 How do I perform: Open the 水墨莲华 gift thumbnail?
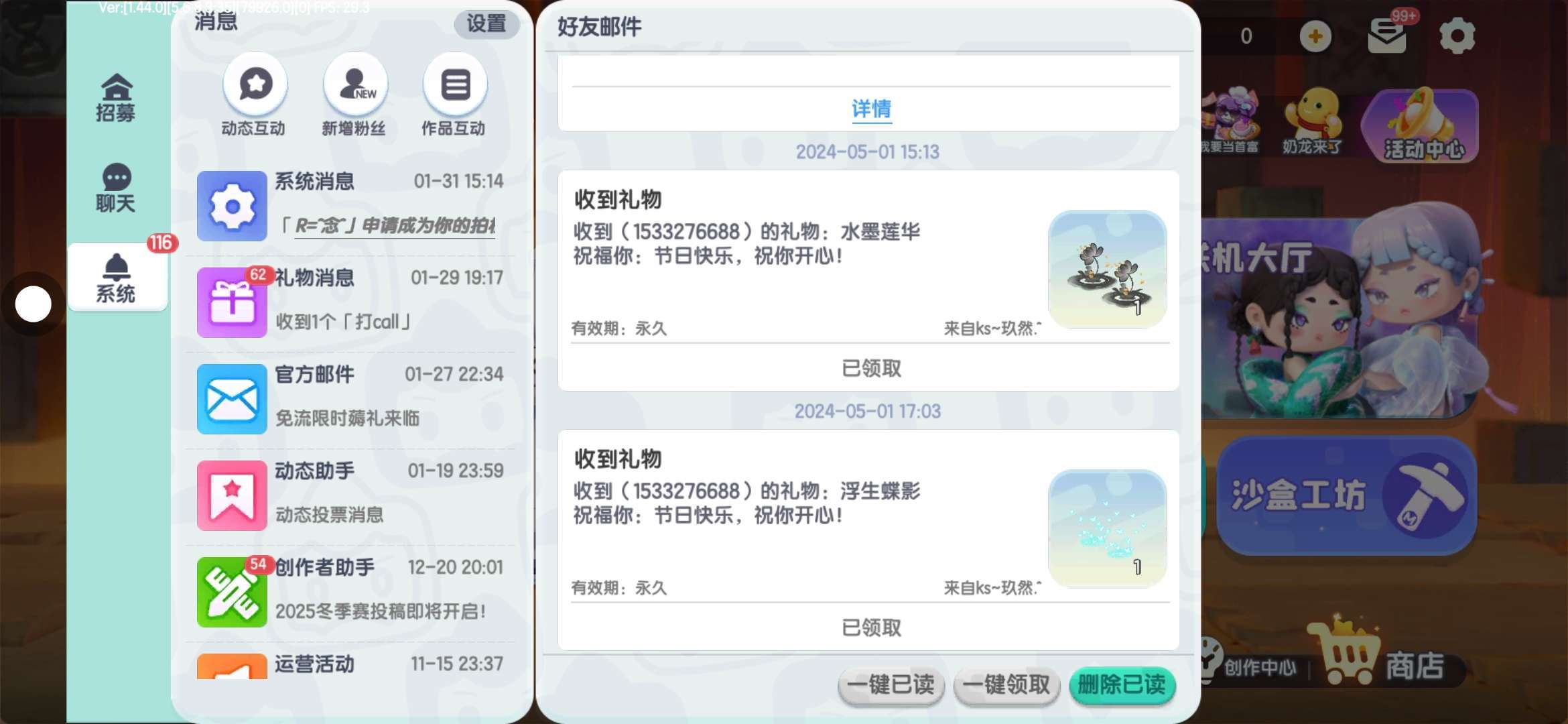[1107, 269]
